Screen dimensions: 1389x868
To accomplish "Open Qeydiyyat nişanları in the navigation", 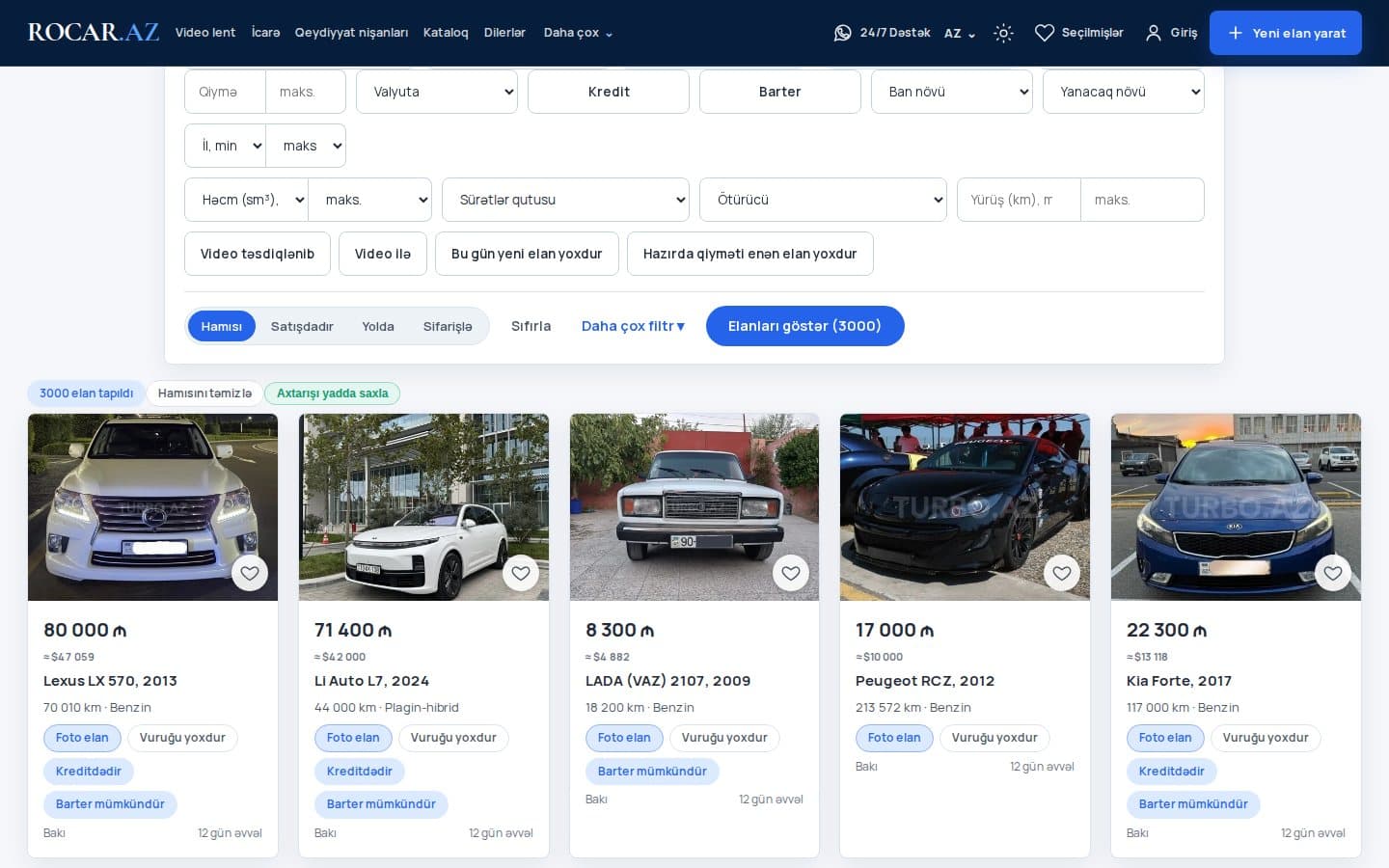I will pyautogui.click(x=351, y=33).
